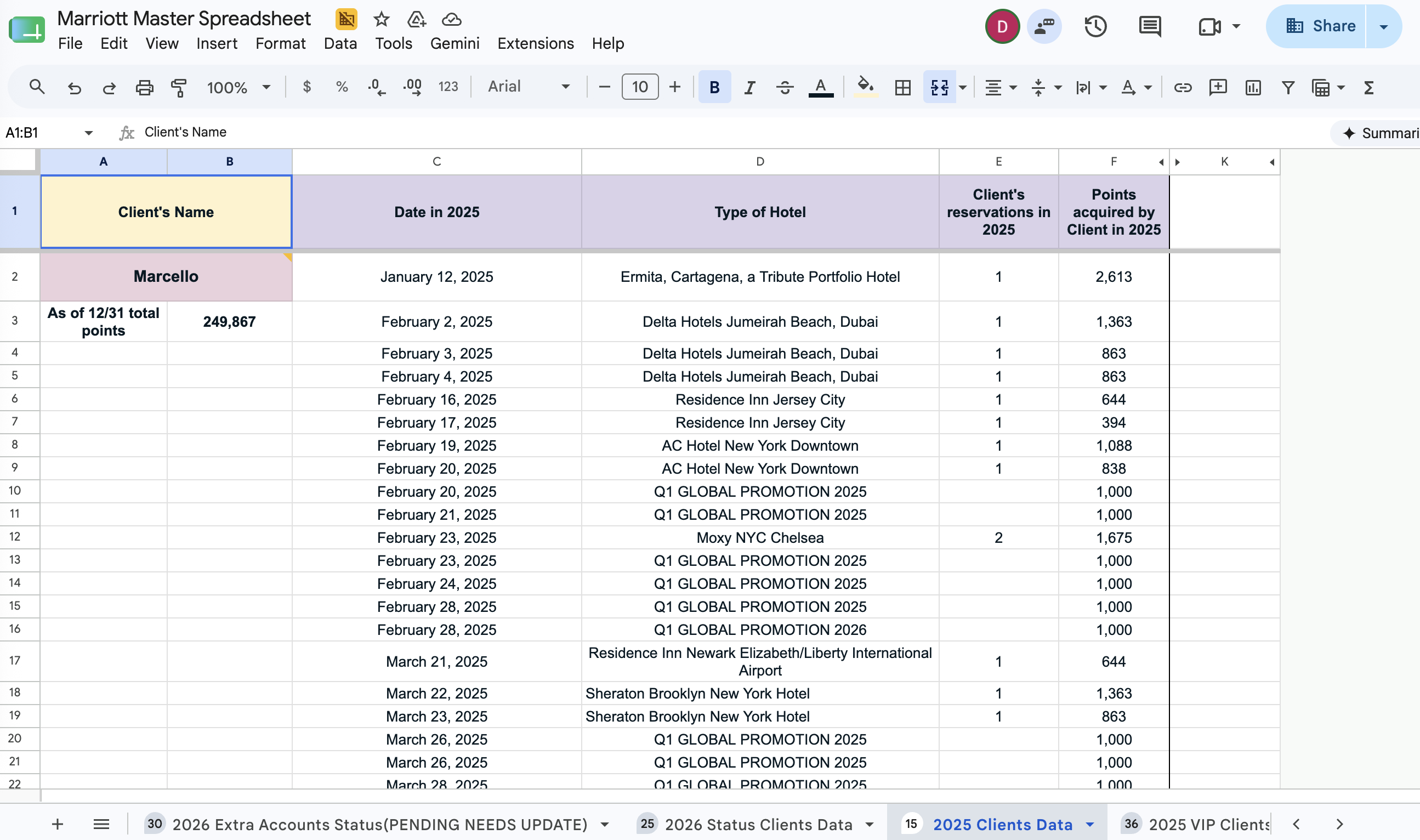Open the search menus magnifier icon

click(37, 87)
